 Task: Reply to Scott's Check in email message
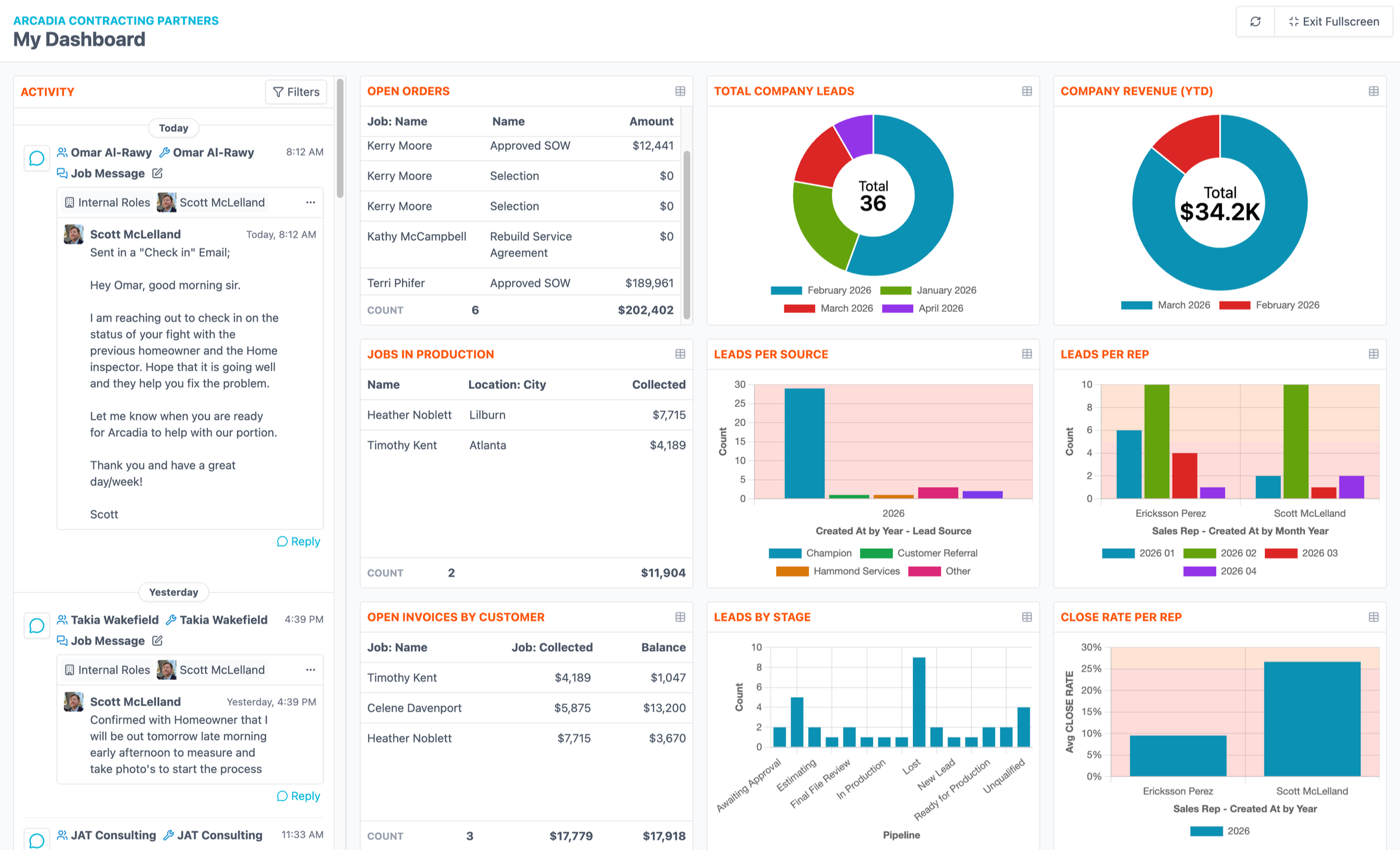[x=298, y=541]
